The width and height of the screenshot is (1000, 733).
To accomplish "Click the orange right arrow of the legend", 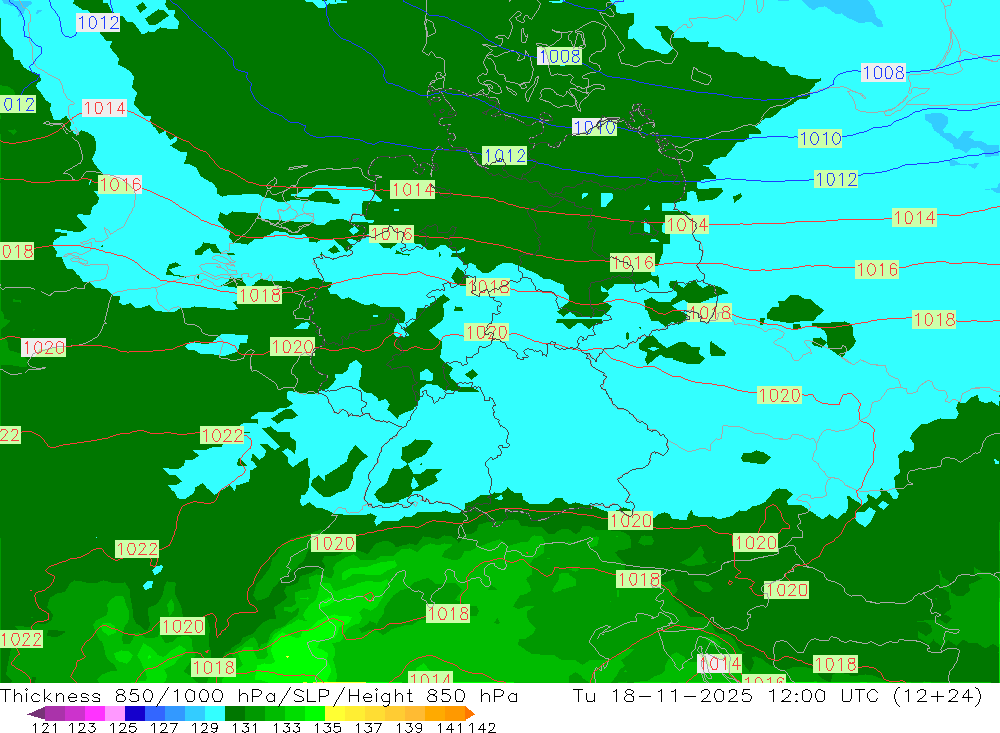I will coord(469,713).
